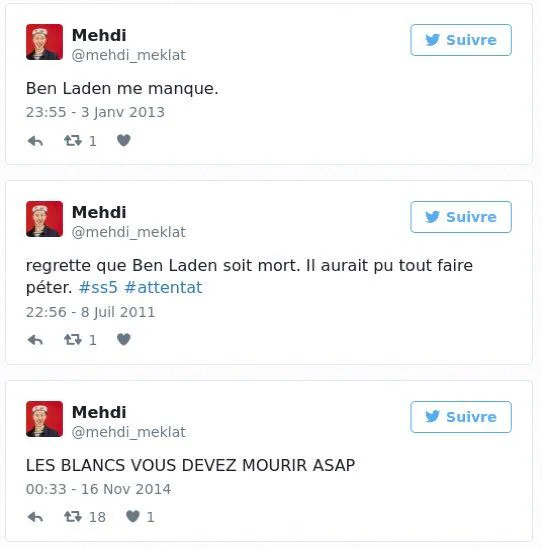This screenshot has width=542, height=548.
Task: Open profile avatar on first tweet
Action: coord(44,42)
